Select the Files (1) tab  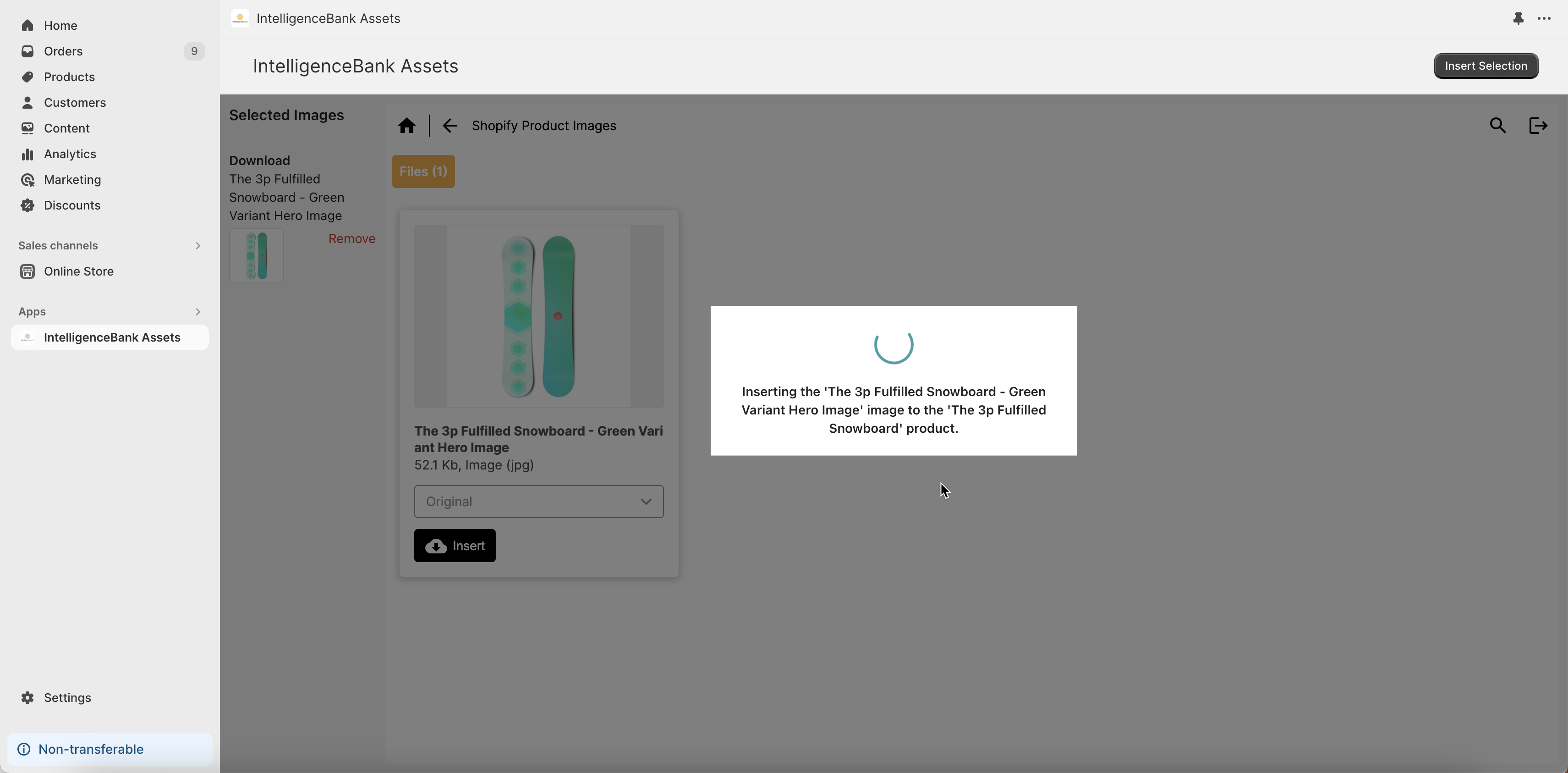[423, 171]
